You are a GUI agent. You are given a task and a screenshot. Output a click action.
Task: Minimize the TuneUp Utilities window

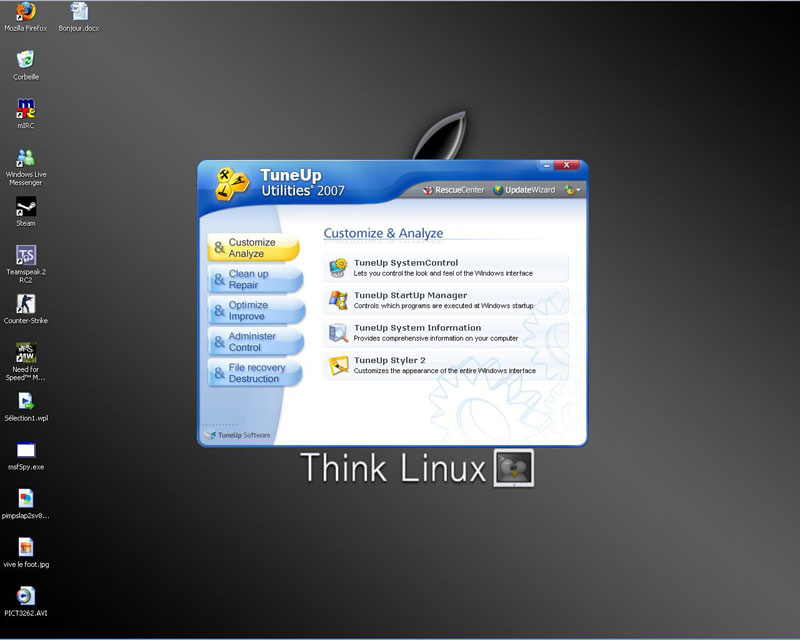tap(545, 165)
